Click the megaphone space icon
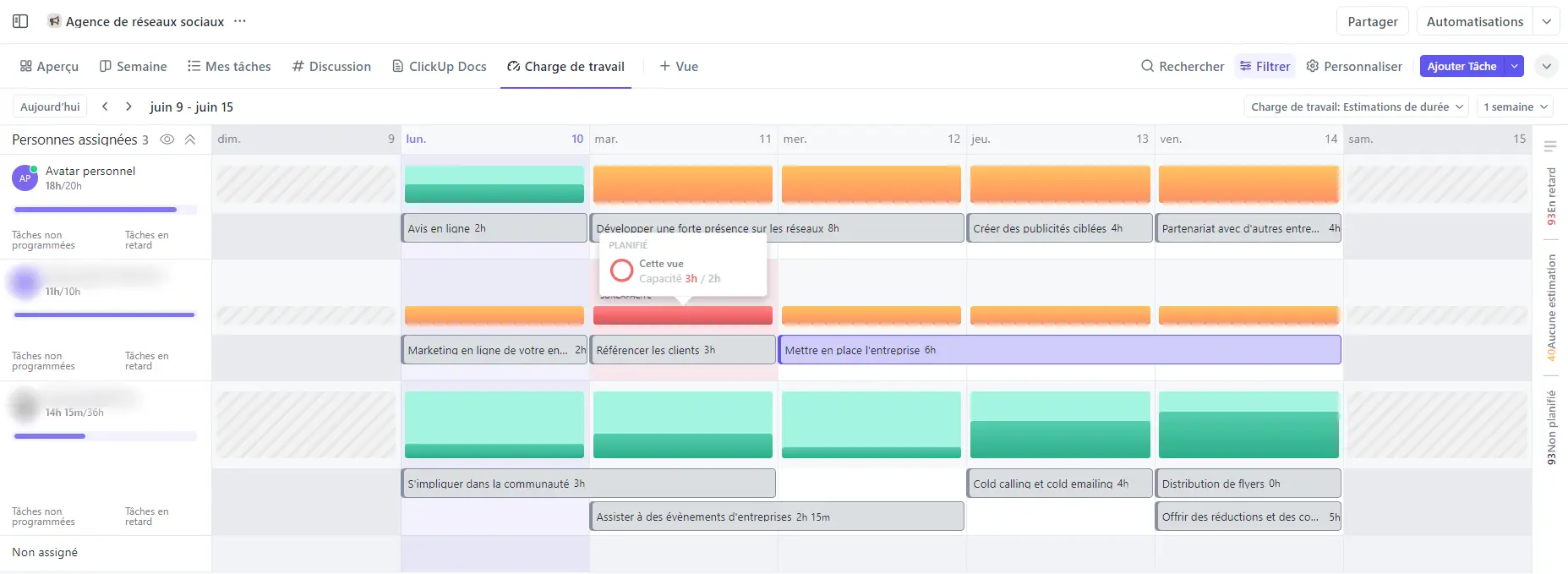 click(x=55, y=21)
